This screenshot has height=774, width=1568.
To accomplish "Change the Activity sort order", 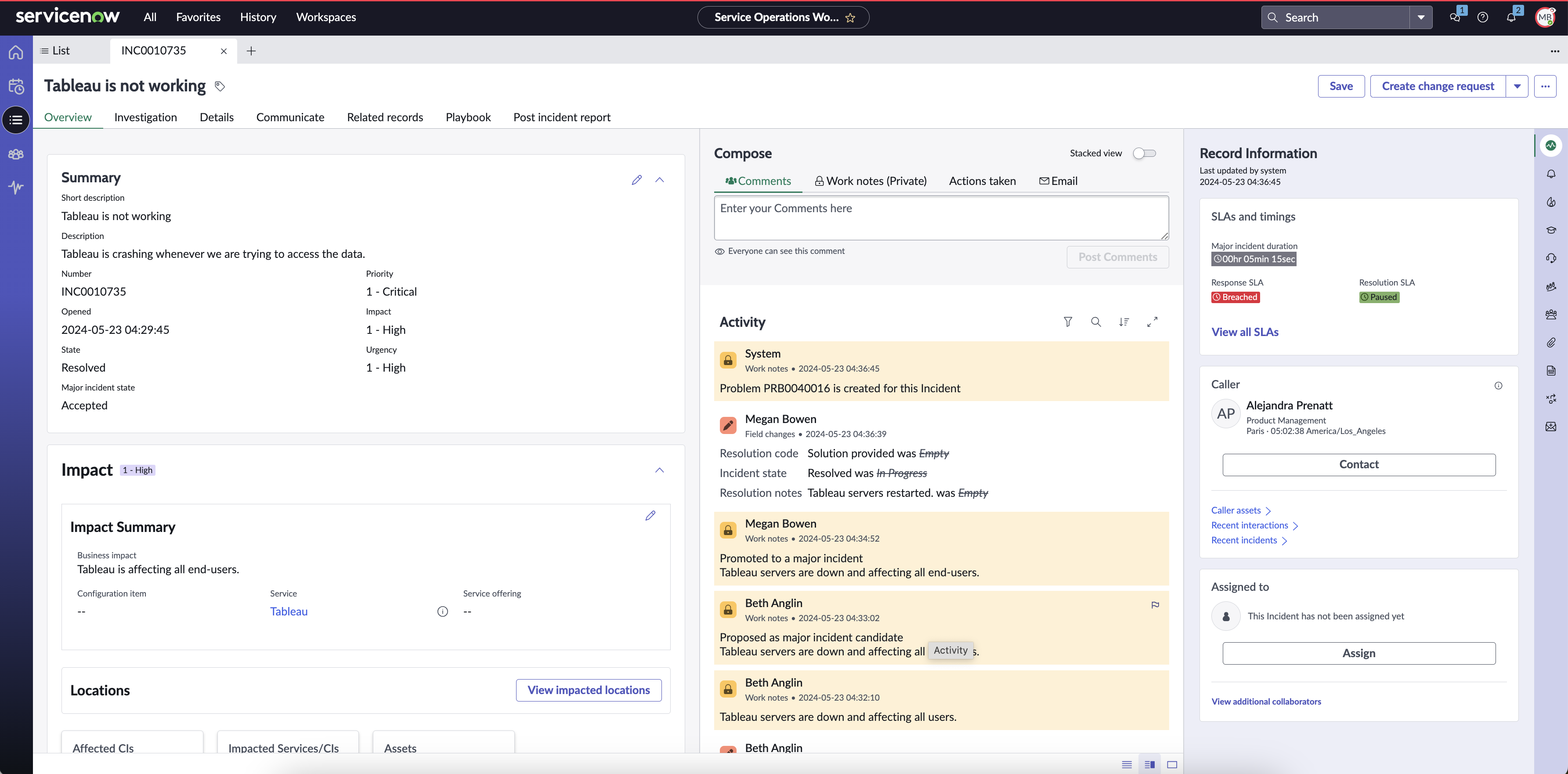I will coord(1124,322).
